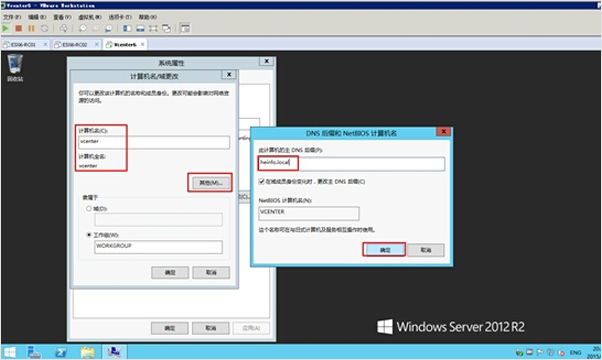Click the take snapshot clock icon
This screenshot has width=602, height=360.
[x=83, y=28]
